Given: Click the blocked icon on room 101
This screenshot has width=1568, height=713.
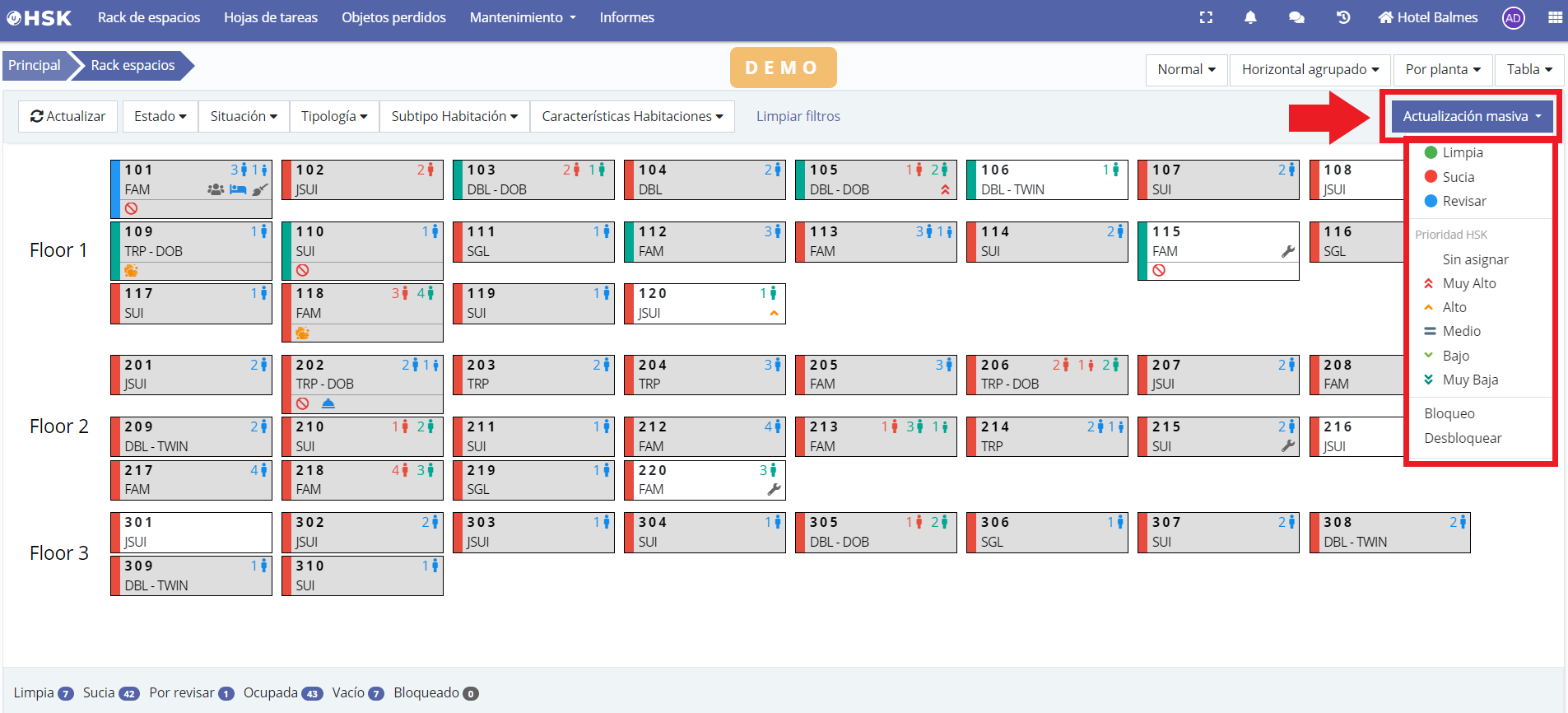Looking at the screenshot, I should (131, 209).
